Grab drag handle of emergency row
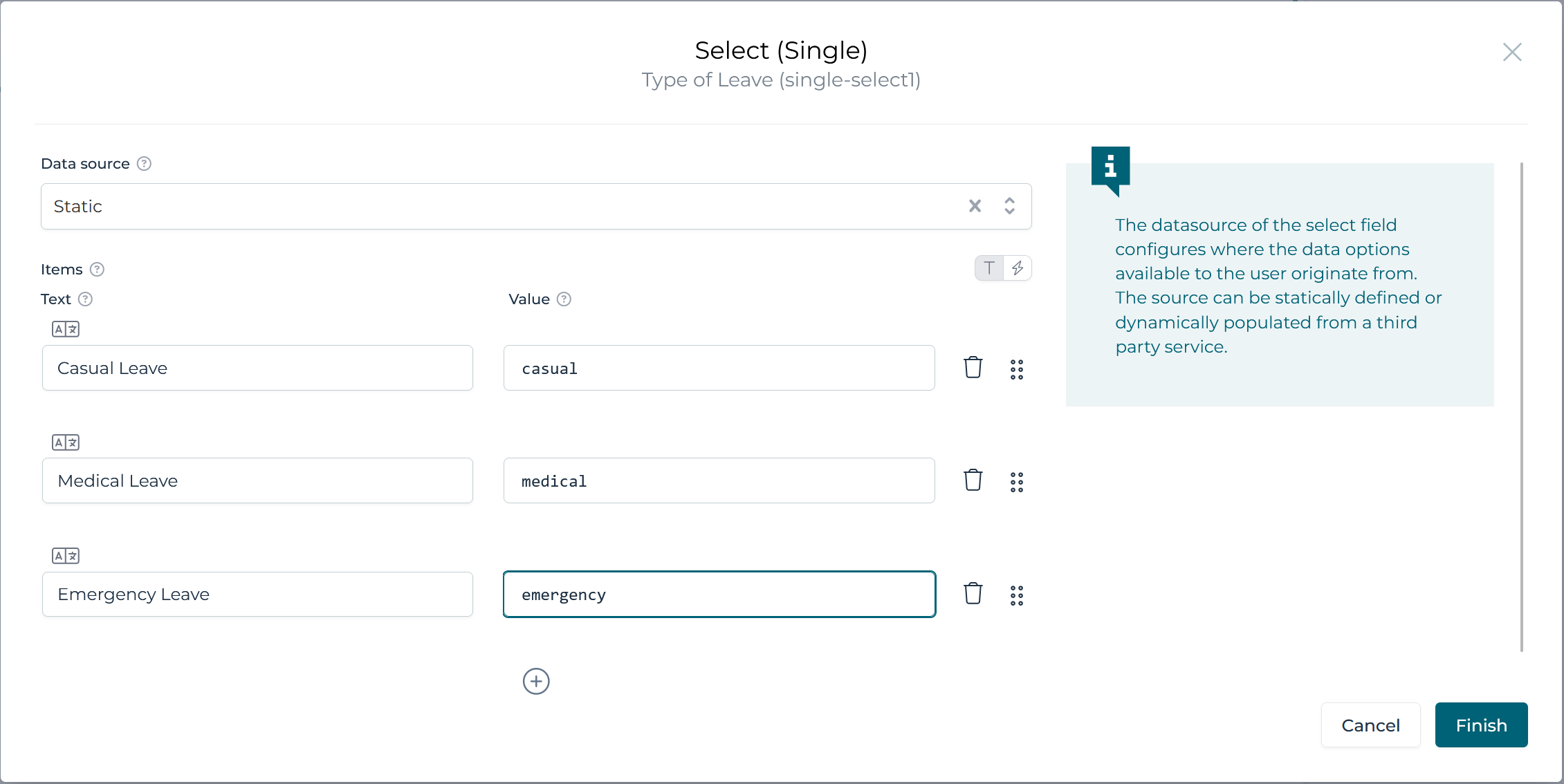The height and width of the screenshot is (784, 1564). (1016, 595)
